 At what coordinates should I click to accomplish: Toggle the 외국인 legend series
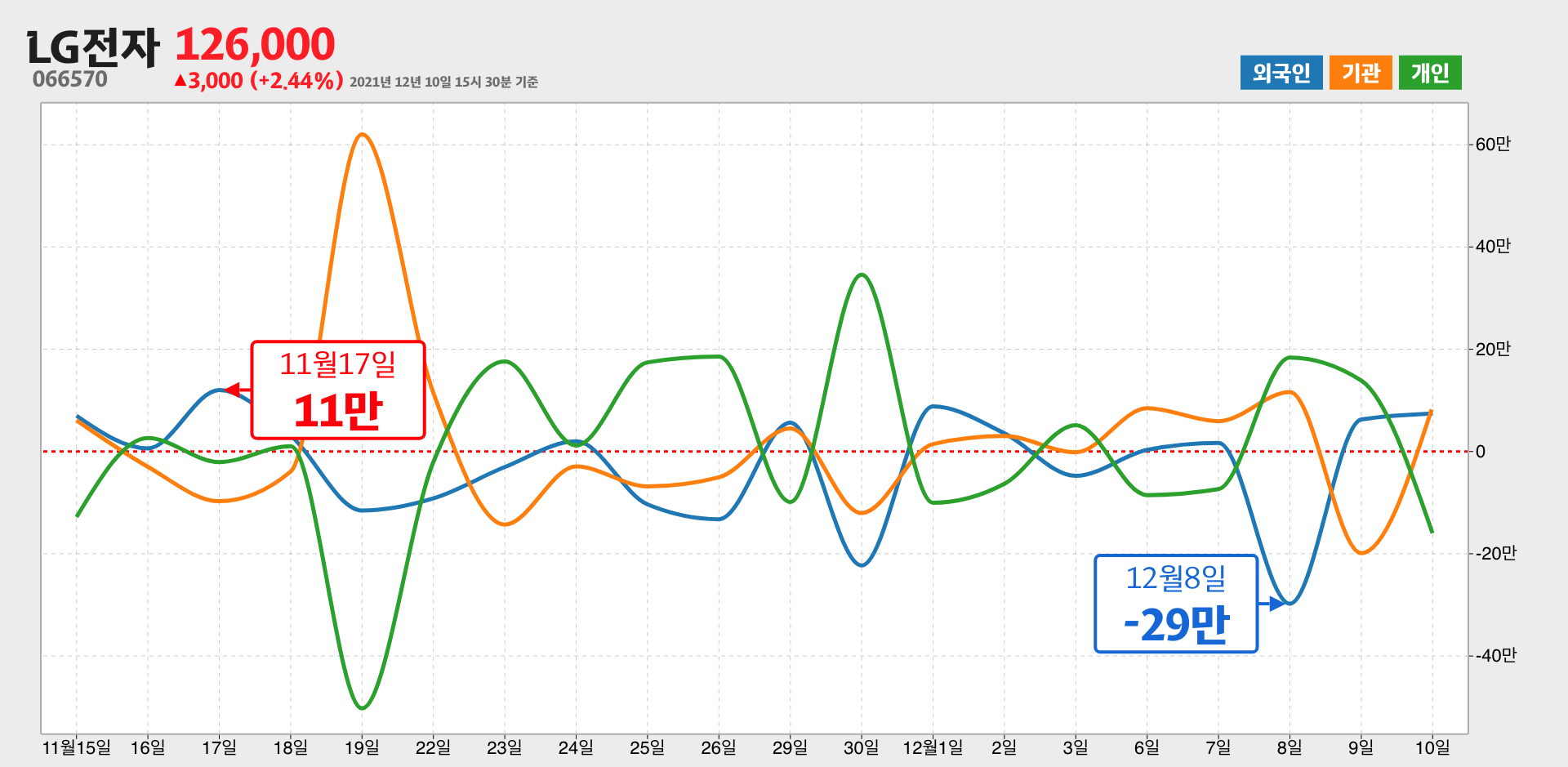click(x=1281, y=73)
